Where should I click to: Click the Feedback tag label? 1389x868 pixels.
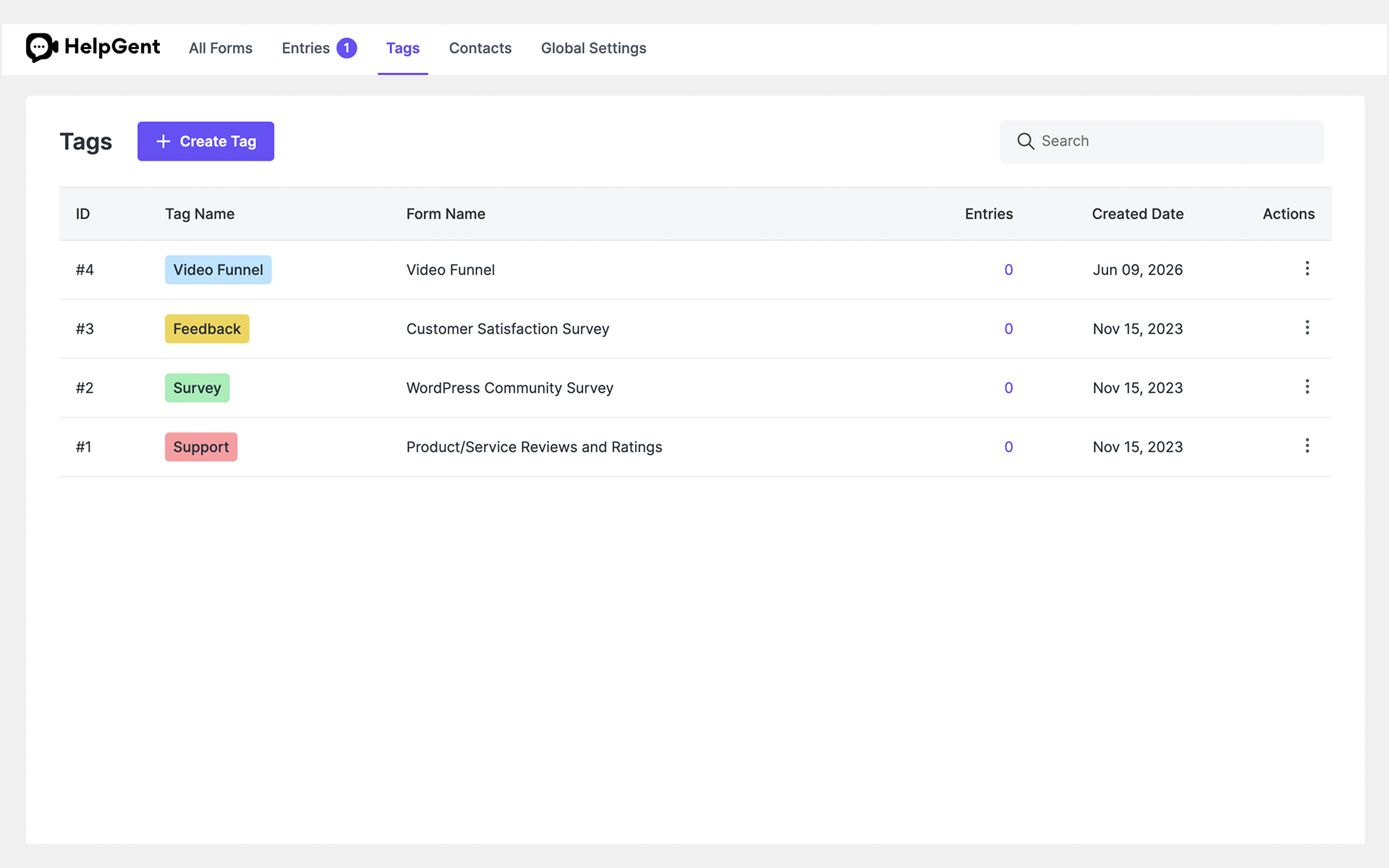coord(207,329)
